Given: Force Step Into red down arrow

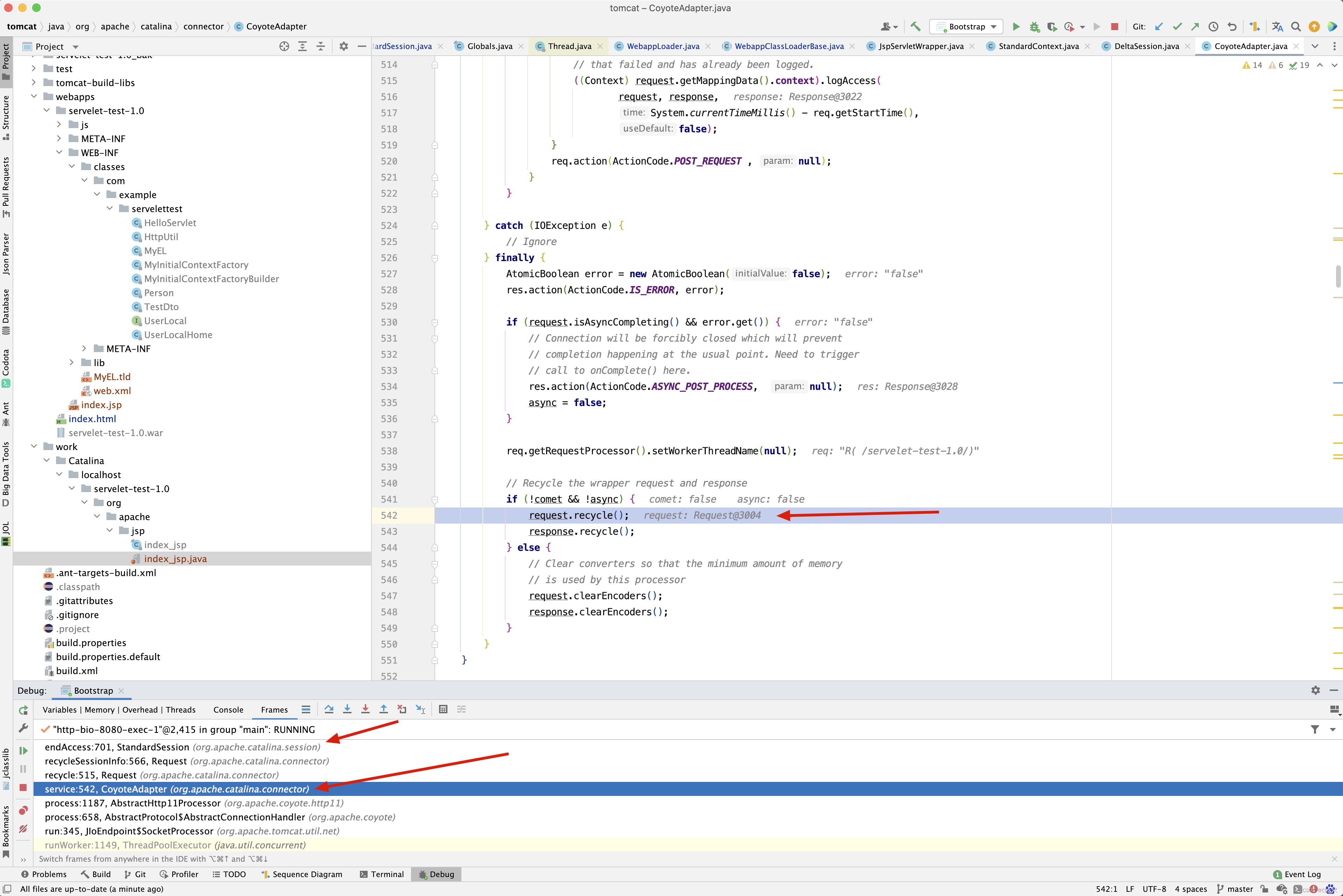Looking at the screenshot, I should tap(365, 709).
